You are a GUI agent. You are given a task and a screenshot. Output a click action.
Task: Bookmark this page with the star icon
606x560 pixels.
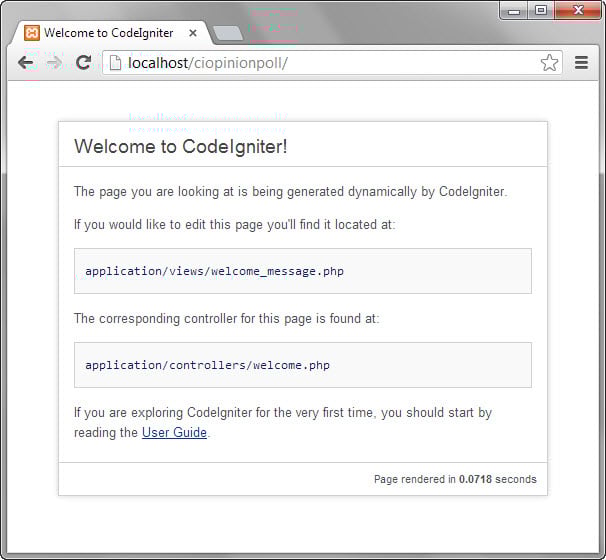549,63
